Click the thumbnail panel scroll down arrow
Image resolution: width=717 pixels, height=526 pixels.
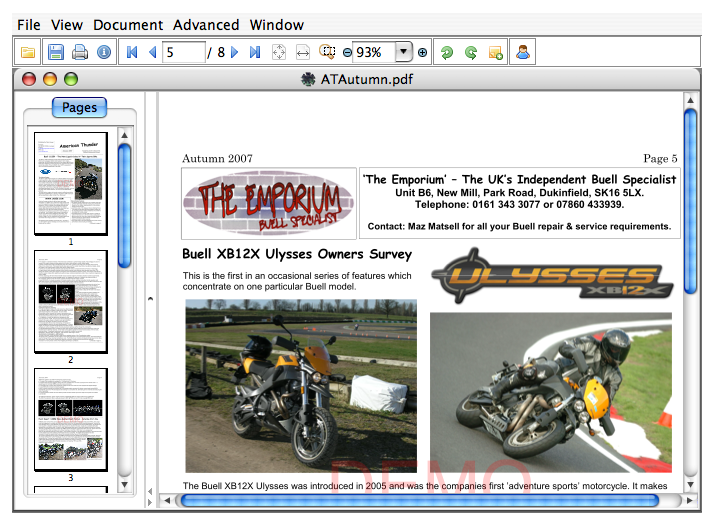point(124,484)
